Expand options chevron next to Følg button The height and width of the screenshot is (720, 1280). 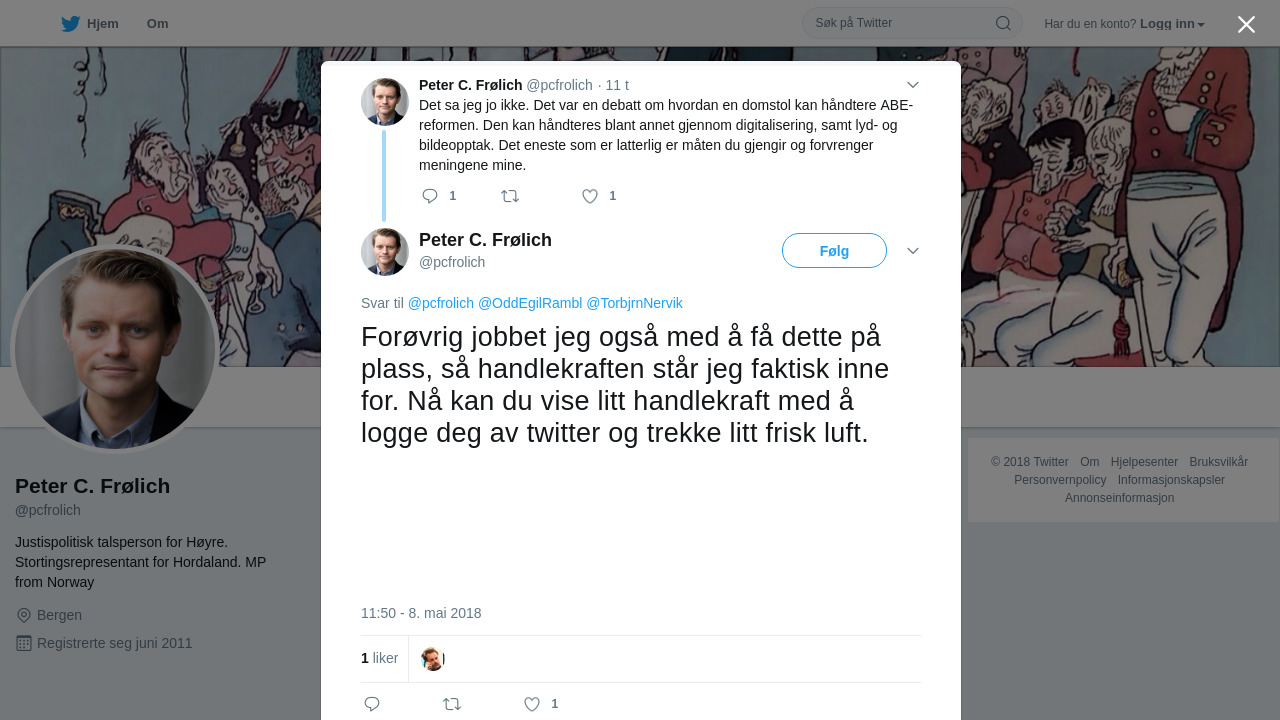pos(913,251)
